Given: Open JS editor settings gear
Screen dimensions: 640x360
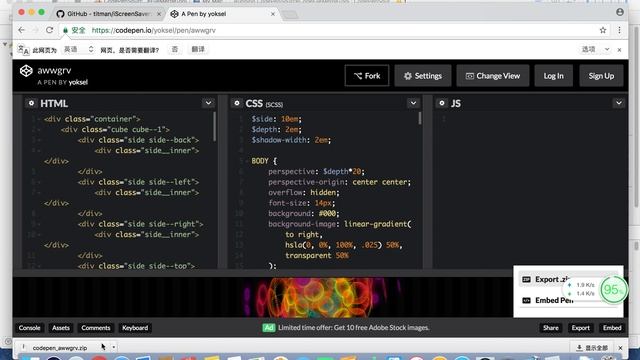Looking at the screenshot, I should coord(442,103).
